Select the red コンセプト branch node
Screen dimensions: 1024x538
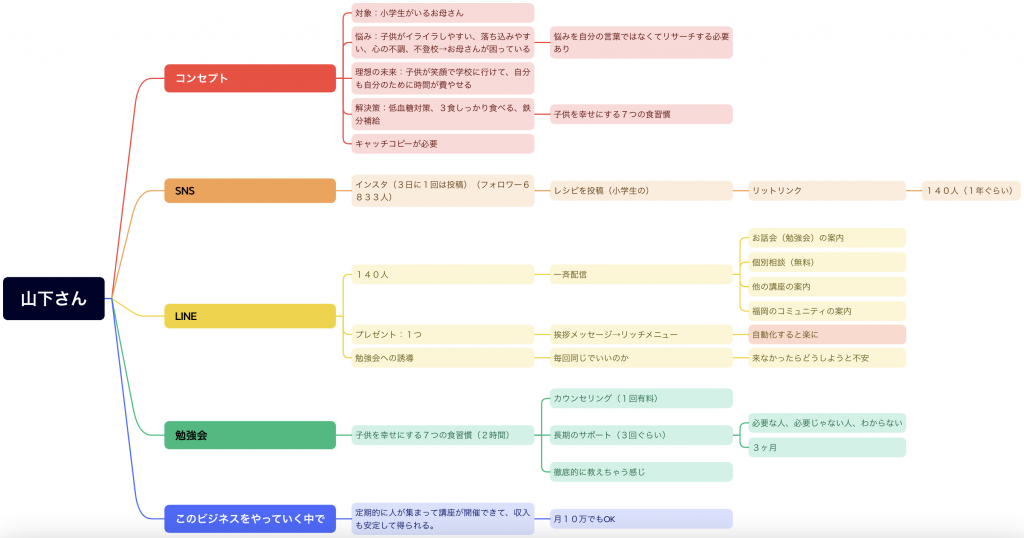pyautogui.click(x=250, y=78)
